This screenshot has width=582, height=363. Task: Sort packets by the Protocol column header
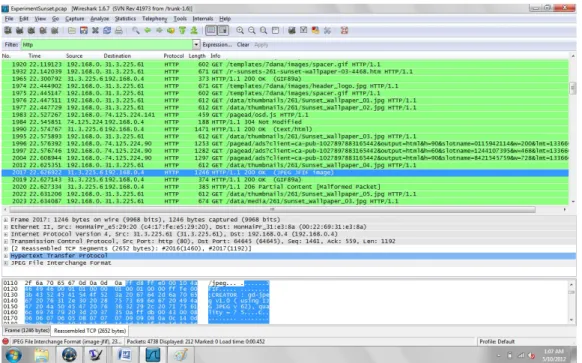[x=174, y=56]
